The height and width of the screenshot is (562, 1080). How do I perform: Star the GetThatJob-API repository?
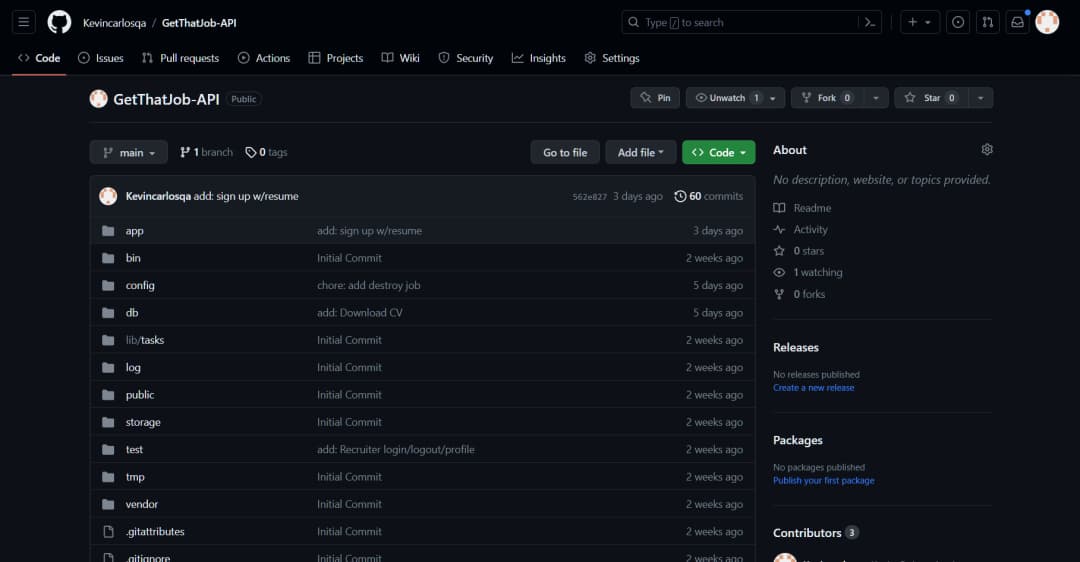tap(931, 98)
